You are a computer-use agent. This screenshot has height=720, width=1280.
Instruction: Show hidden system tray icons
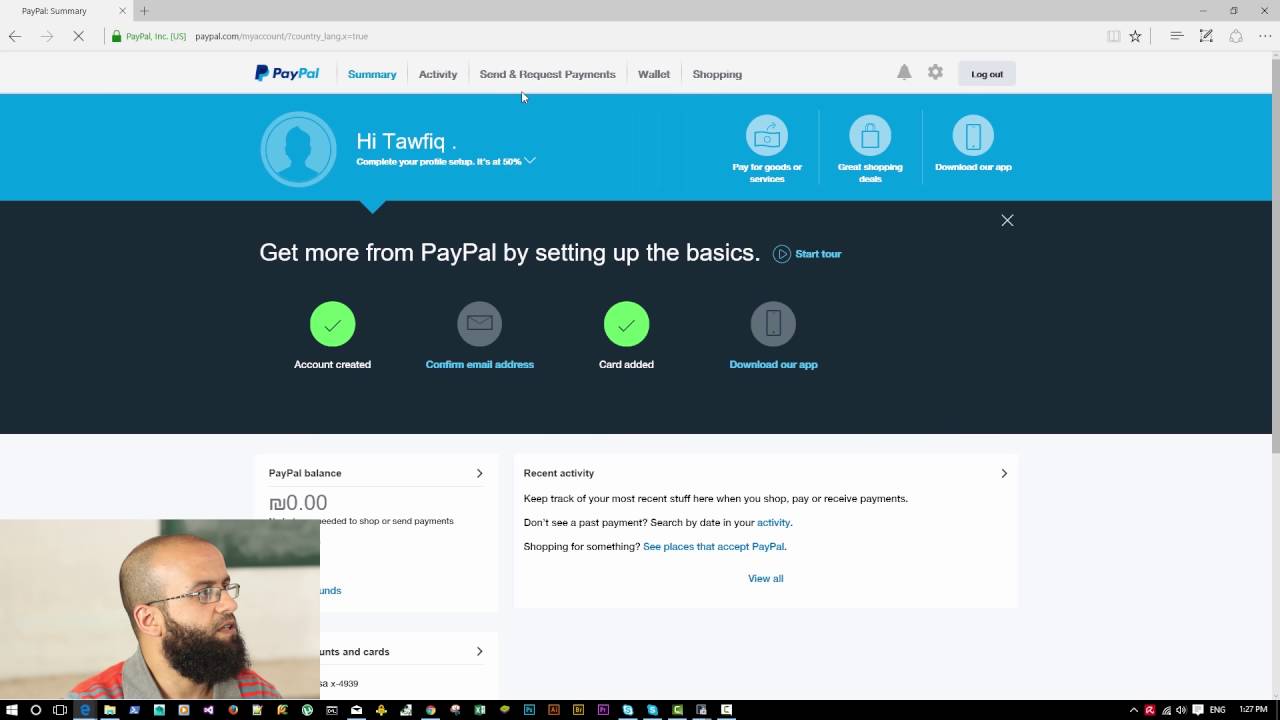click(x=1134, y=710)
